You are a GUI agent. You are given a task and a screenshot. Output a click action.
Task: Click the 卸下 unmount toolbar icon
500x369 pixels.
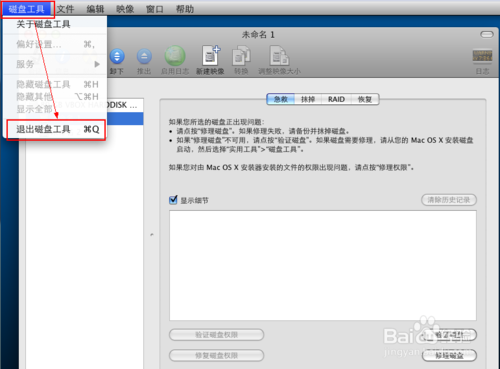[x=117, y=56]
